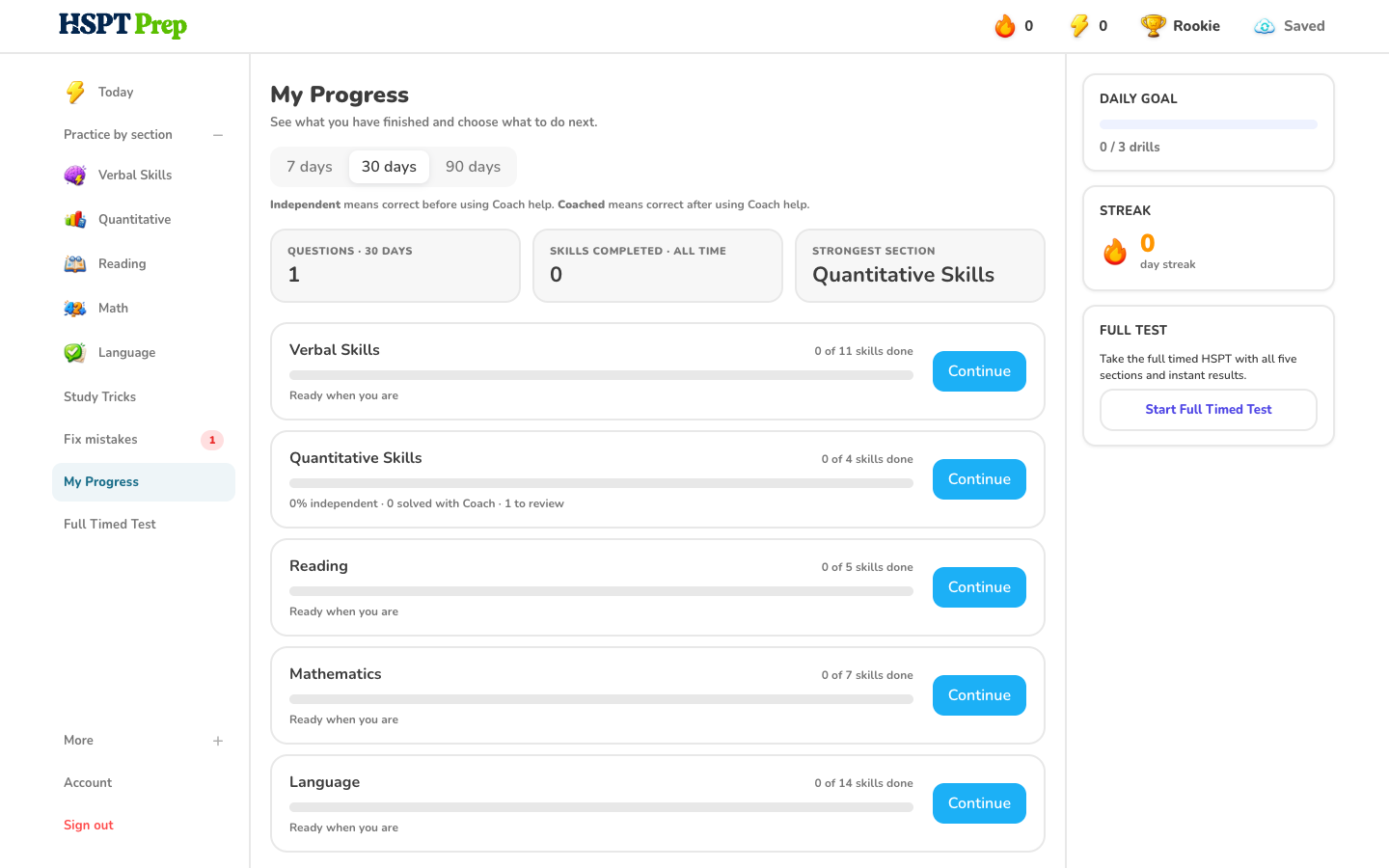Screen dimensions: 1389x868
Task: Click '0 of 14 skills done' text
Action: (x=863, y=783)
